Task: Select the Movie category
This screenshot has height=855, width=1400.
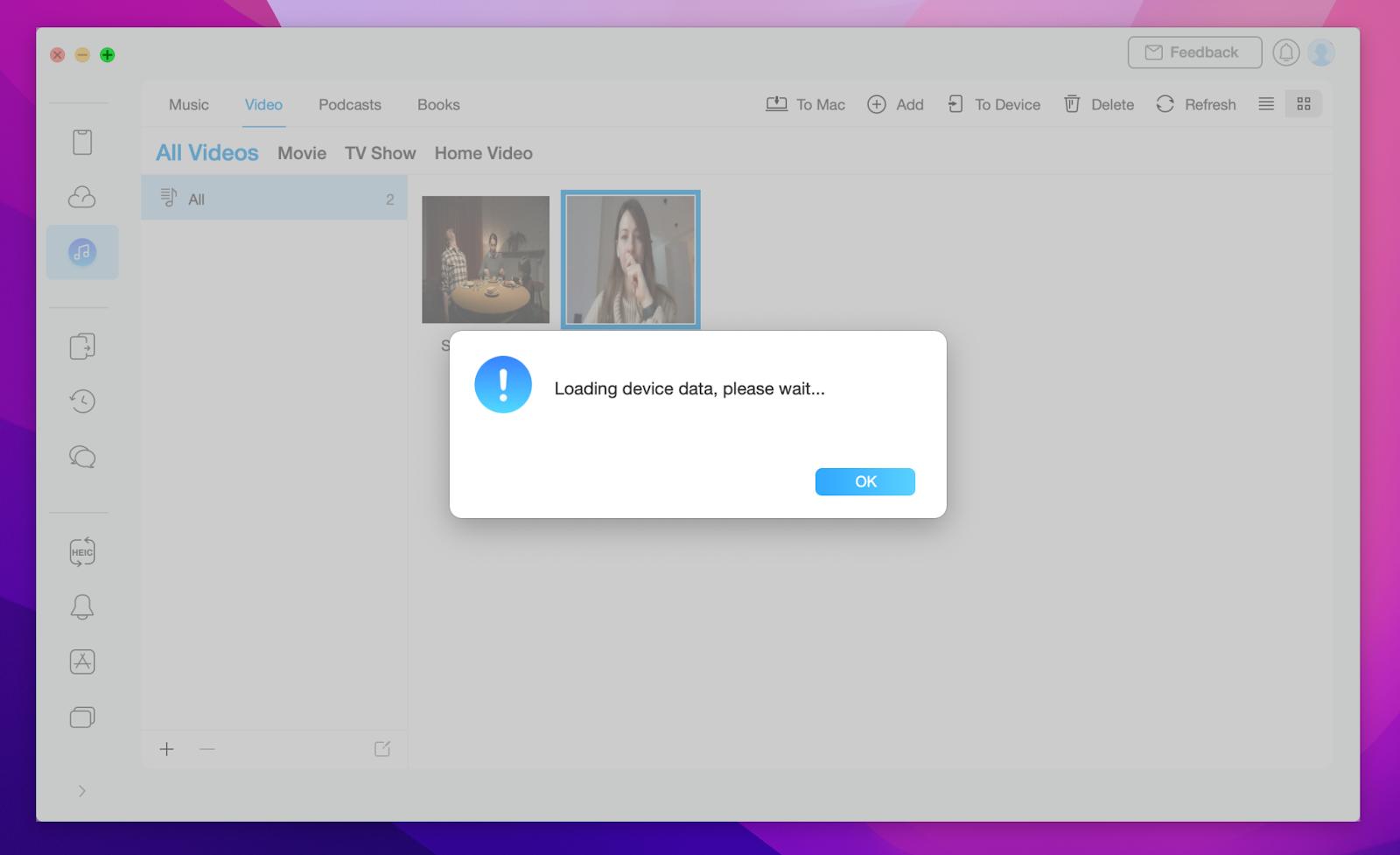Action: point(302,153)
